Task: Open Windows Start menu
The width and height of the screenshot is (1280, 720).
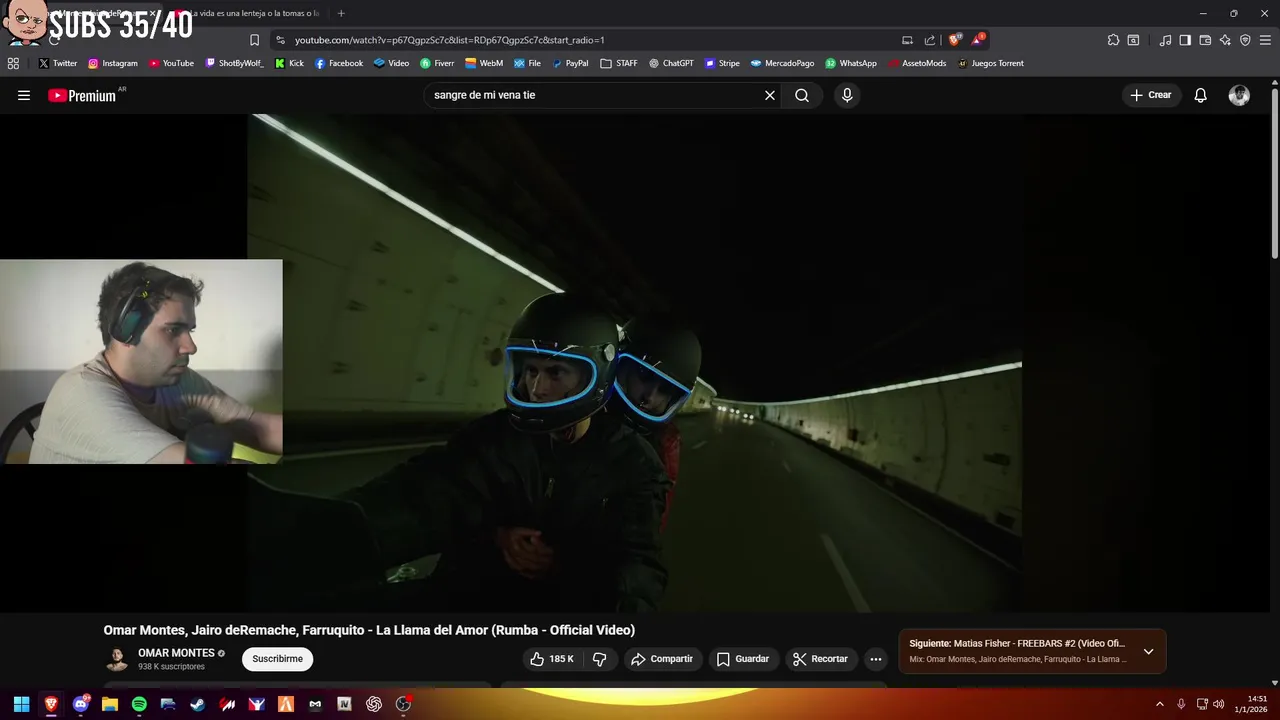Action: (x=21, y=704)
